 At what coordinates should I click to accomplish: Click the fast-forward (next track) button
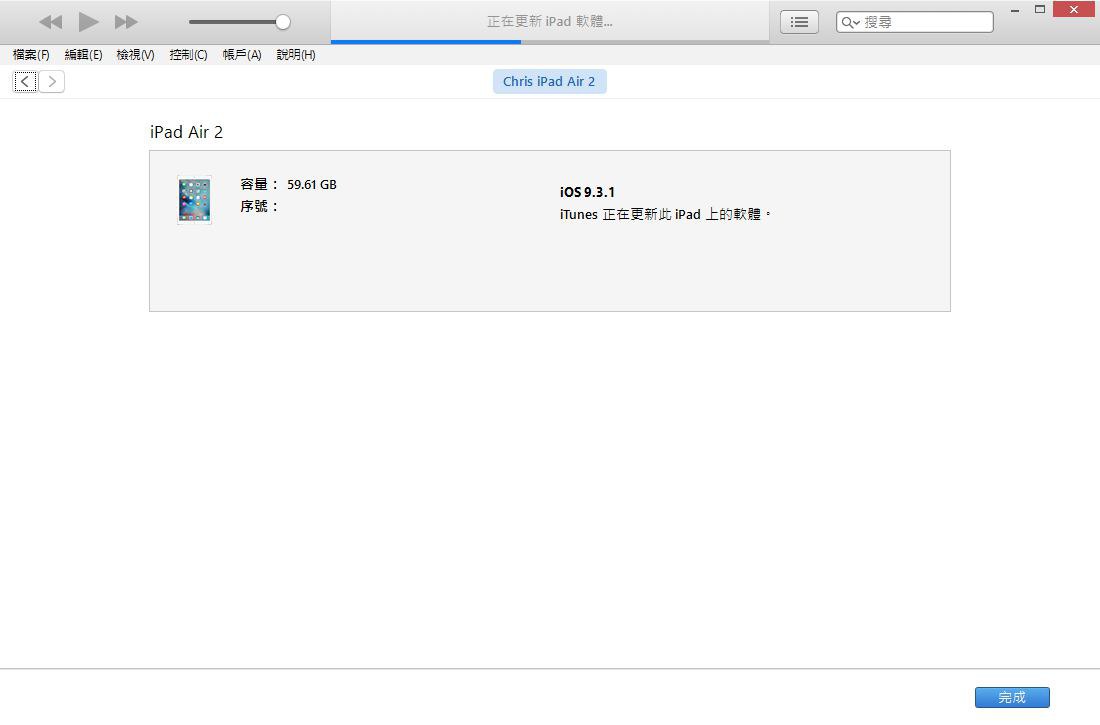tap(126, 22)
